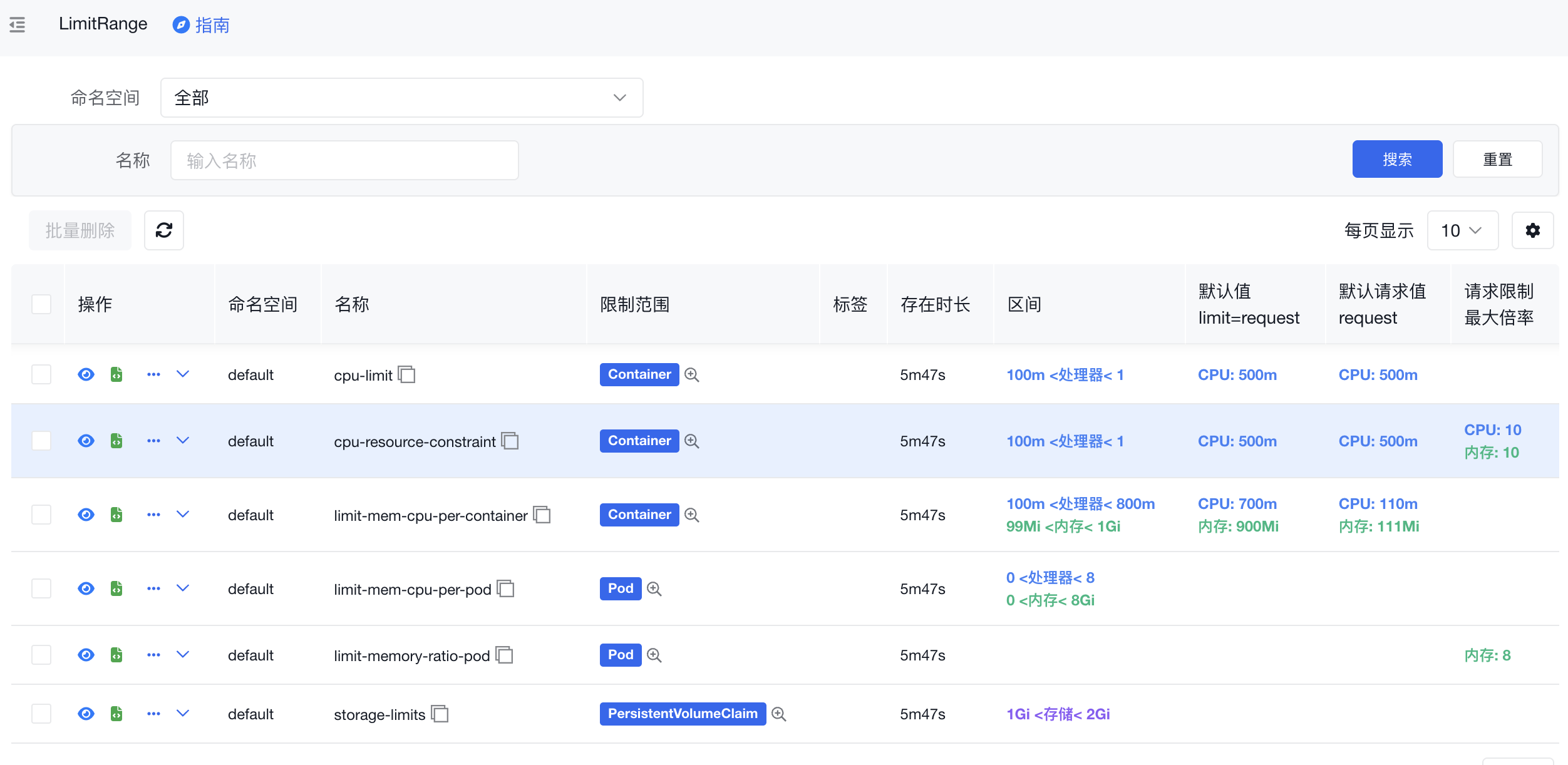1568x765 pixels.
Task: View limit-mem-cpu-per-container via eye icon
Action: click(86, 515)
